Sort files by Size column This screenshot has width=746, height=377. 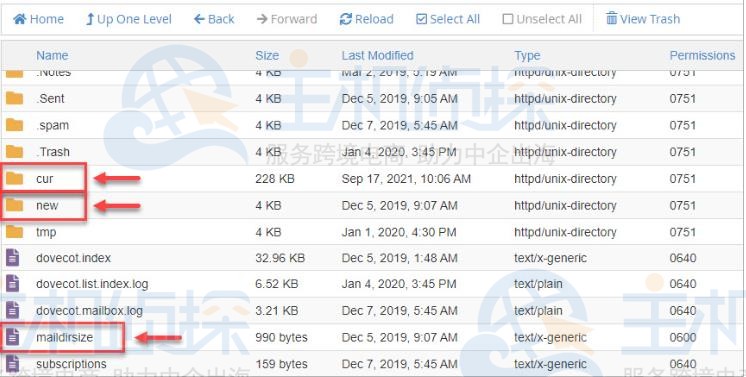click(267, 56)
